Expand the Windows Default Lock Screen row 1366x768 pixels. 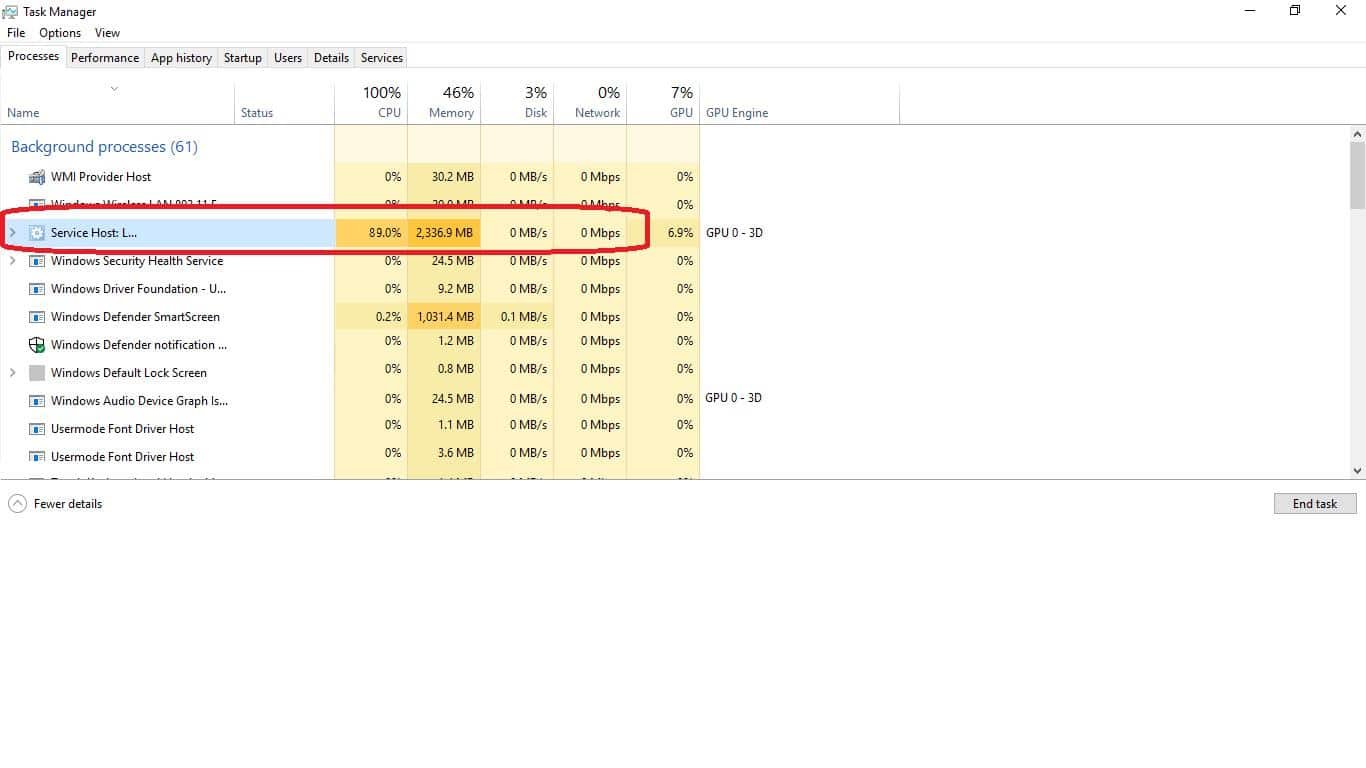pos(12,373)
